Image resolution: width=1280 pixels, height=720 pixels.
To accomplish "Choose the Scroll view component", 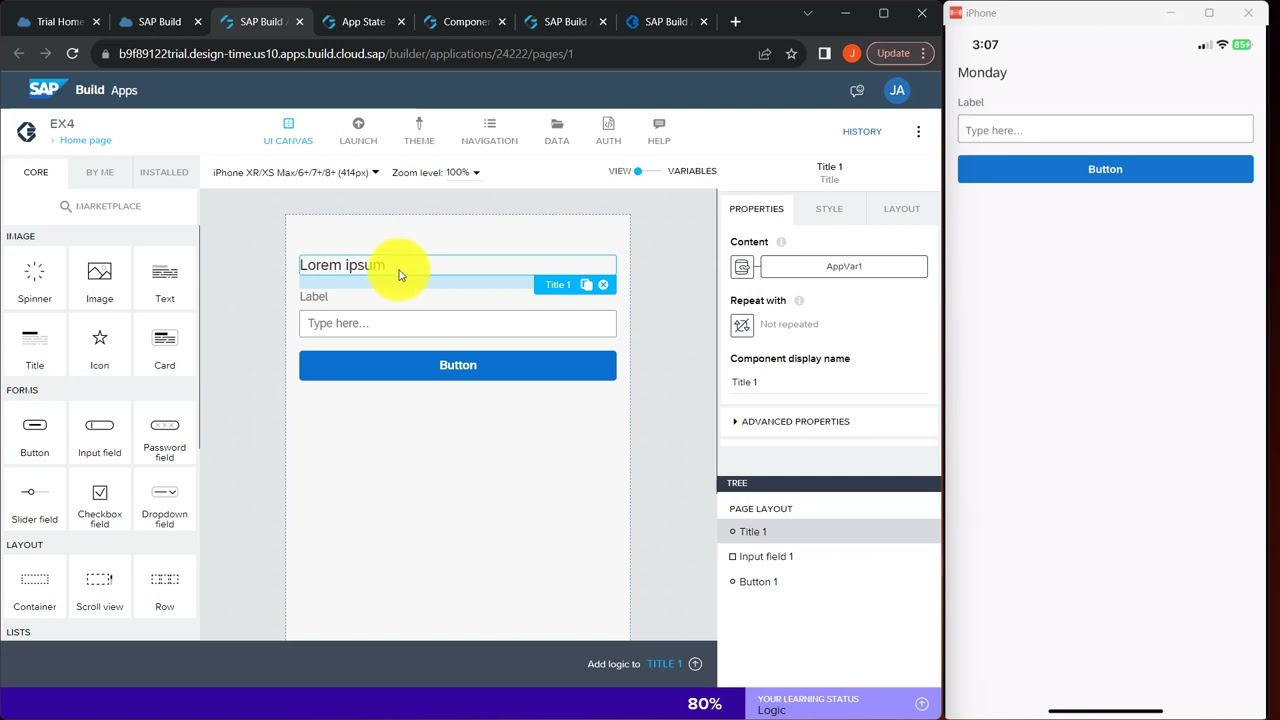I will (x=99, y=588).
